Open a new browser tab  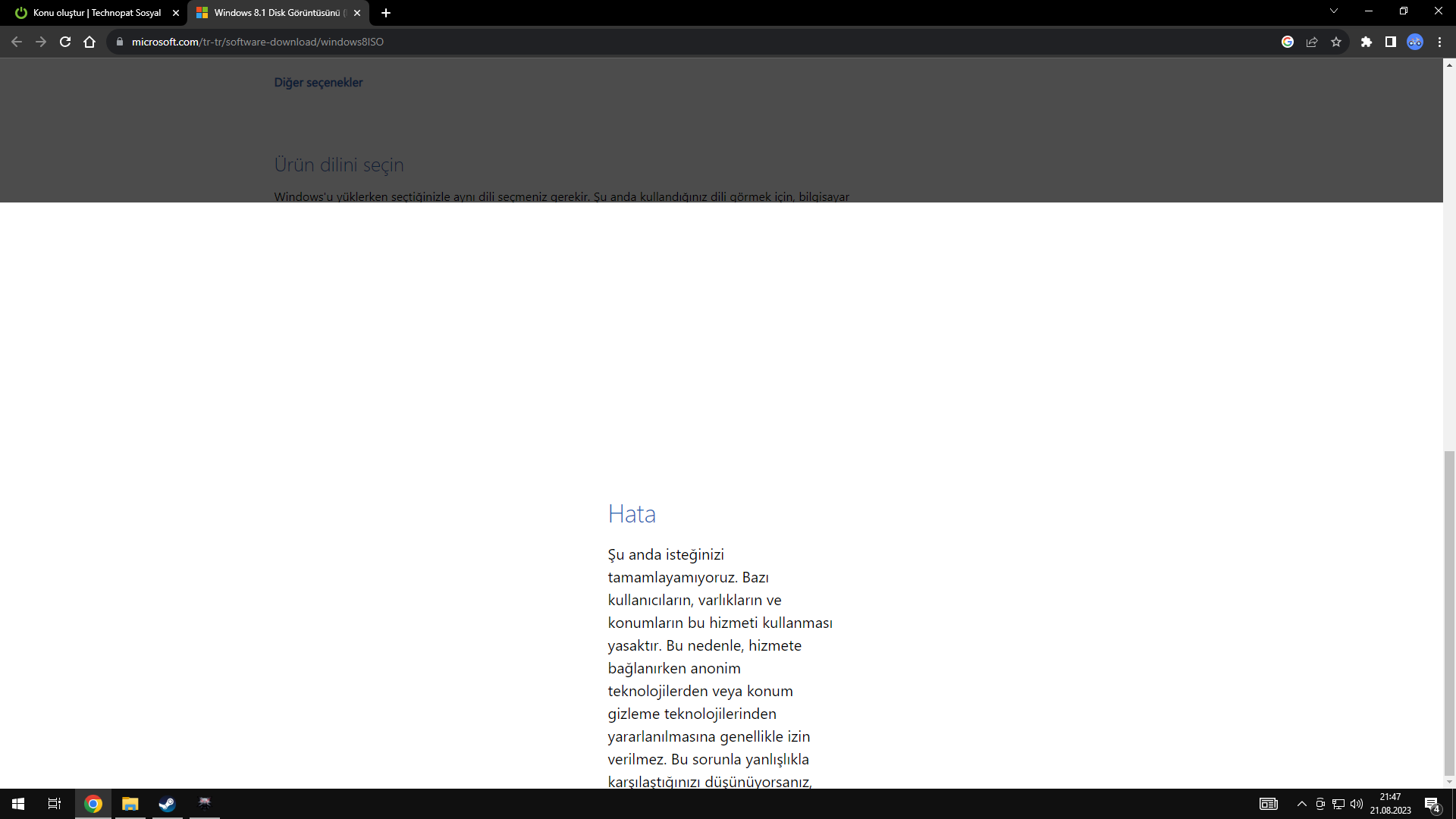click(386, 13)
